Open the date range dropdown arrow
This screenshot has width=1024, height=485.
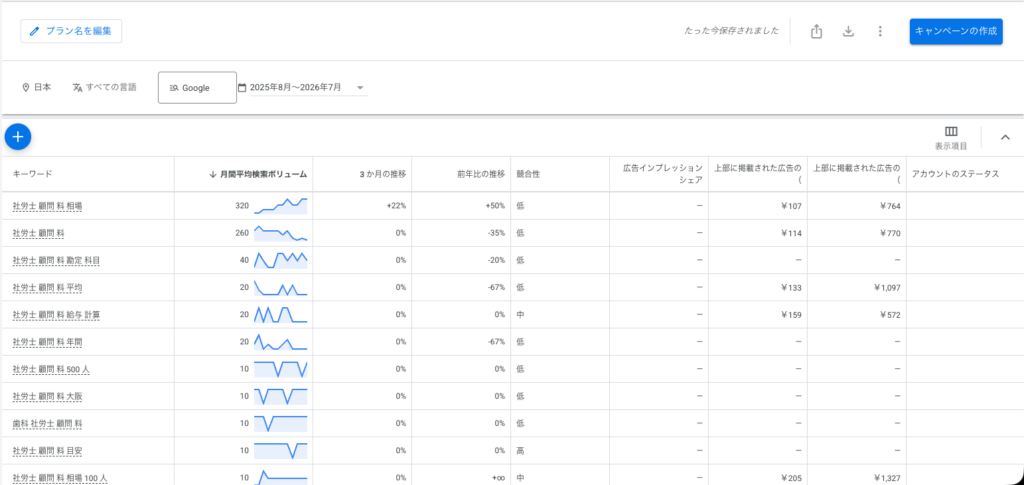pyautogui.click(x=360, y=87)
